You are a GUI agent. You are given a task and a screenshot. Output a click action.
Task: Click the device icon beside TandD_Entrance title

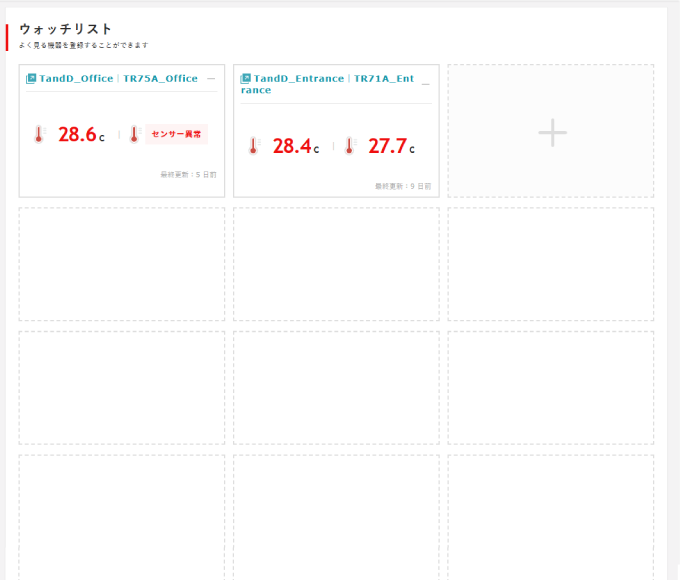click(246, 78)
